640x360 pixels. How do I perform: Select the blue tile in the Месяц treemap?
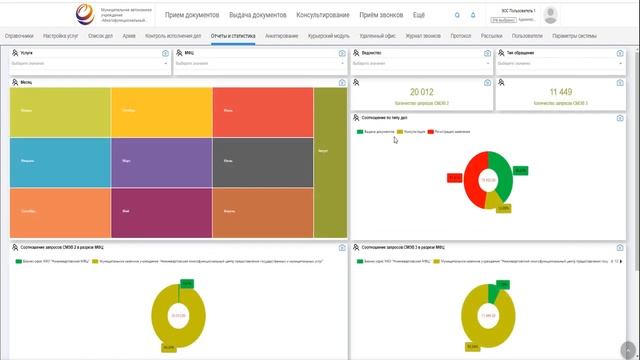coord(60,162)
